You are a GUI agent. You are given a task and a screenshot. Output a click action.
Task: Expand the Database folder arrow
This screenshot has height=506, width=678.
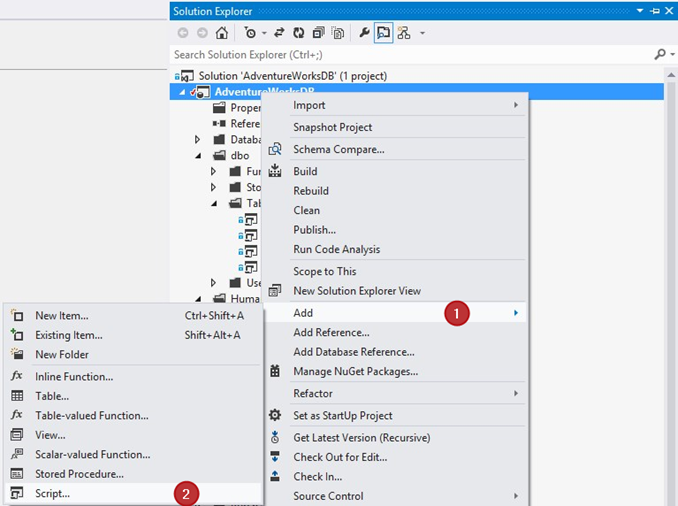(197, 140)
